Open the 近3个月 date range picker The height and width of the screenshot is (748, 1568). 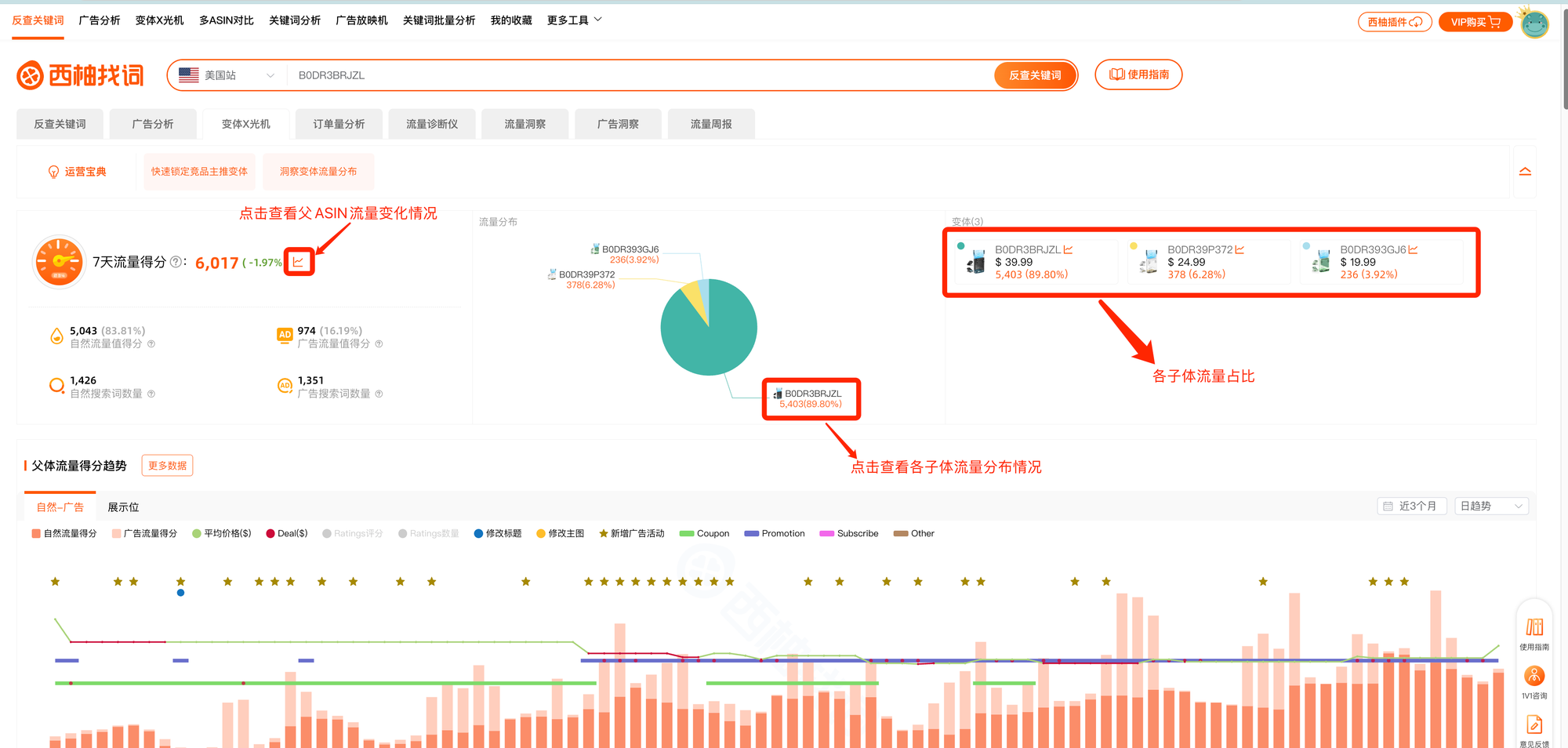pos(1414,507)
